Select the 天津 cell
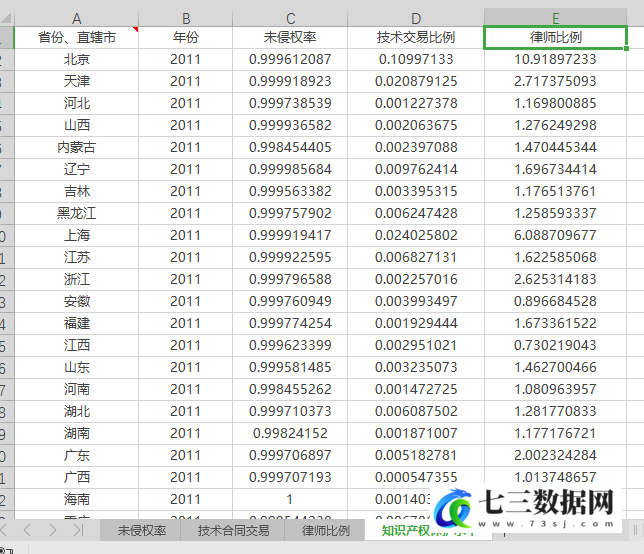This screenshot has height=554, width=644. click(x=76, y=81)
